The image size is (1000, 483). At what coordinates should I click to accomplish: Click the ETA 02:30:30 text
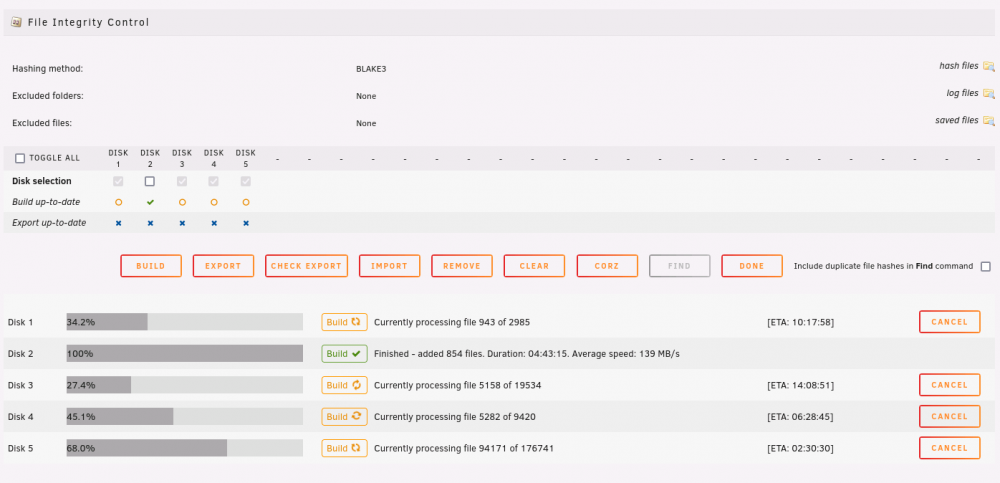click(x=800, y=449)
